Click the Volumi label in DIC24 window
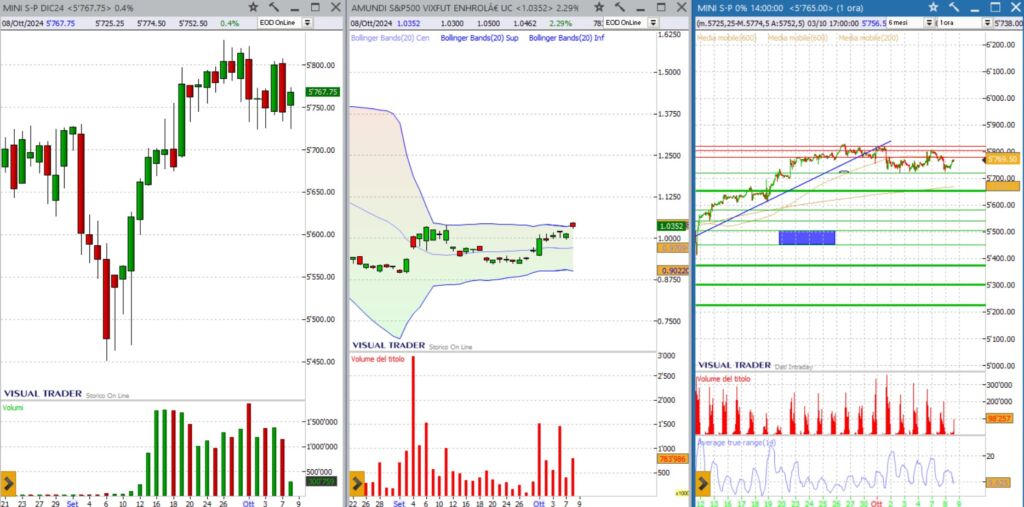The width and height of the screenshot is (1024, 507). (x=12, y=408)
